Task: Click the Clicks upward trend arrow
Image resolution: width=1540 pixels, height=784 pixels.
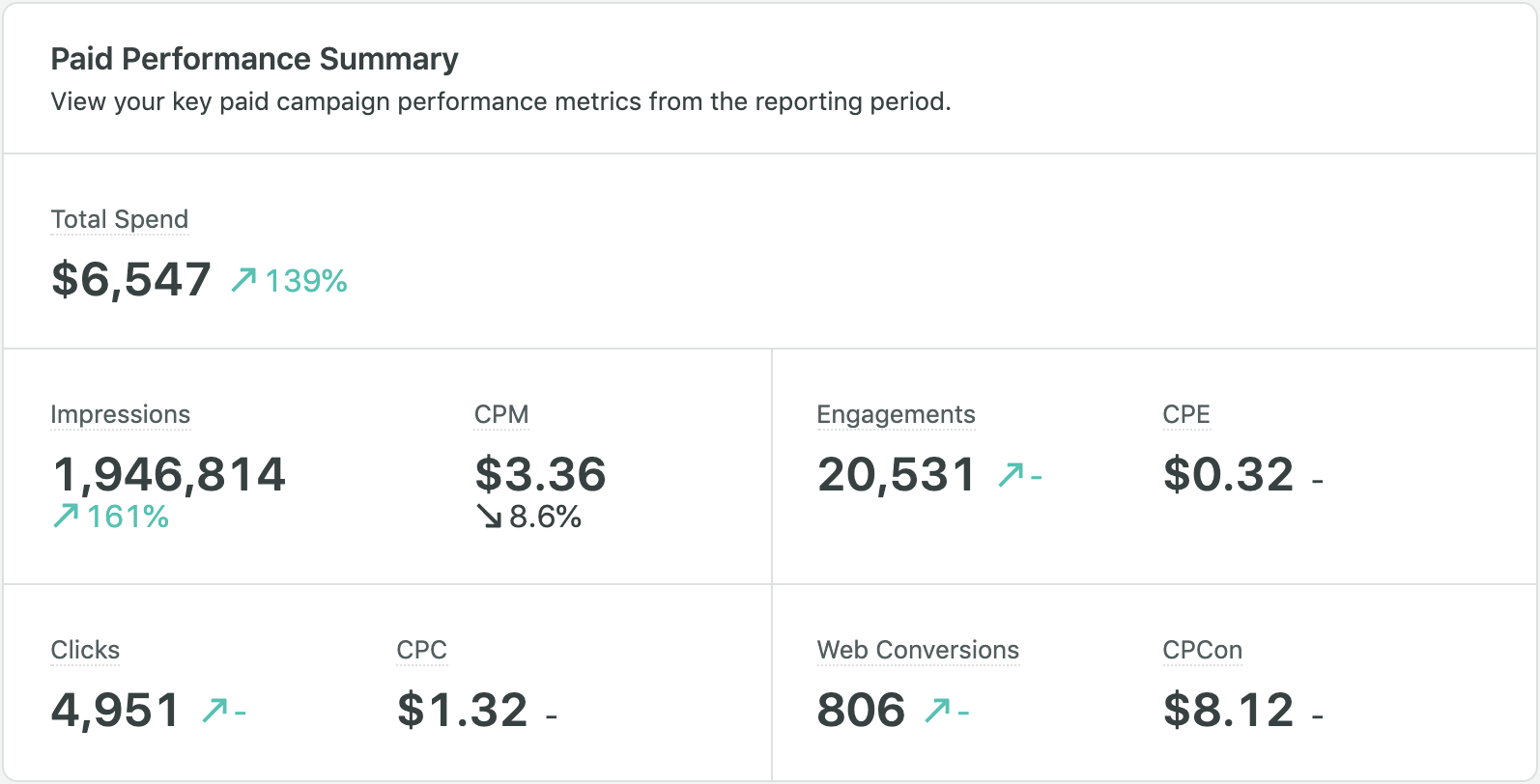Action: click(214, 711)
